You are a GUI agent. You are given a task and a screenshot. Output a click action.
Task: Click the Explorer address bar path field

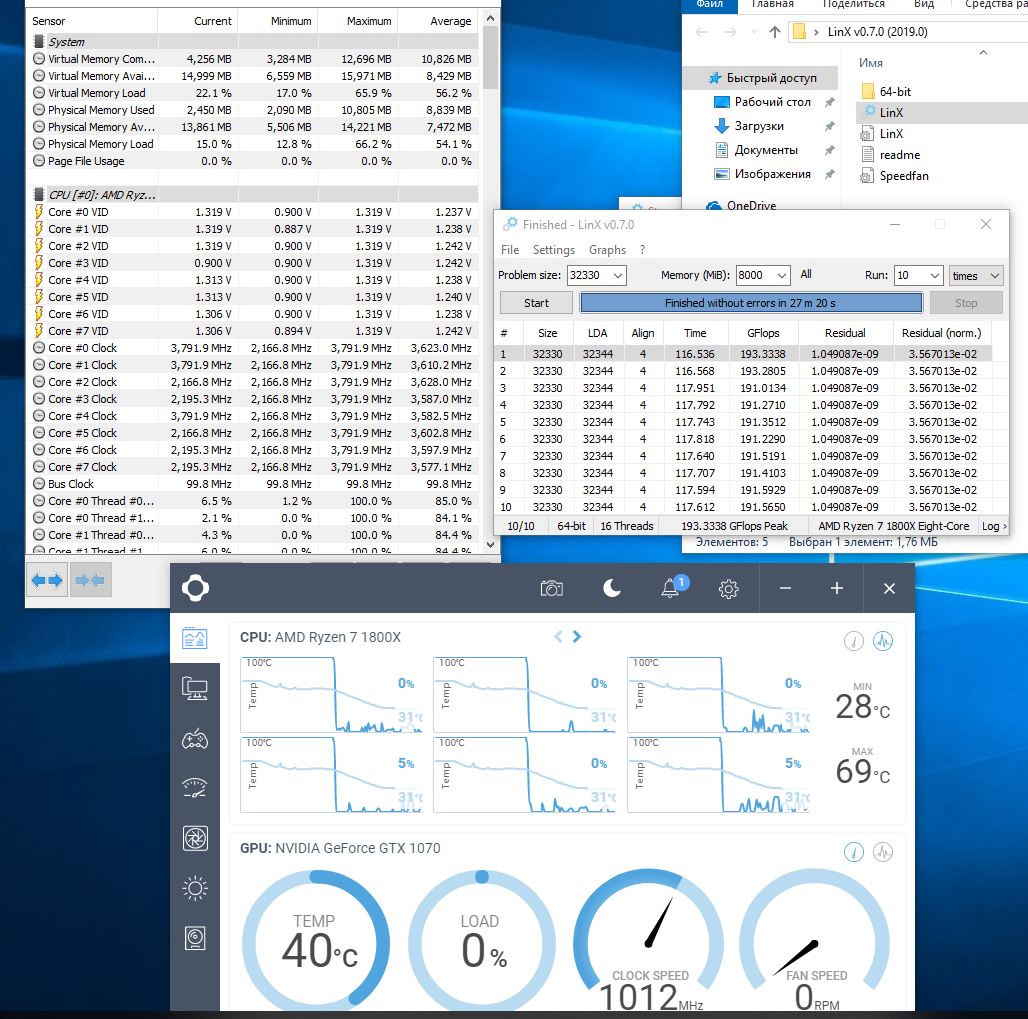908,31
